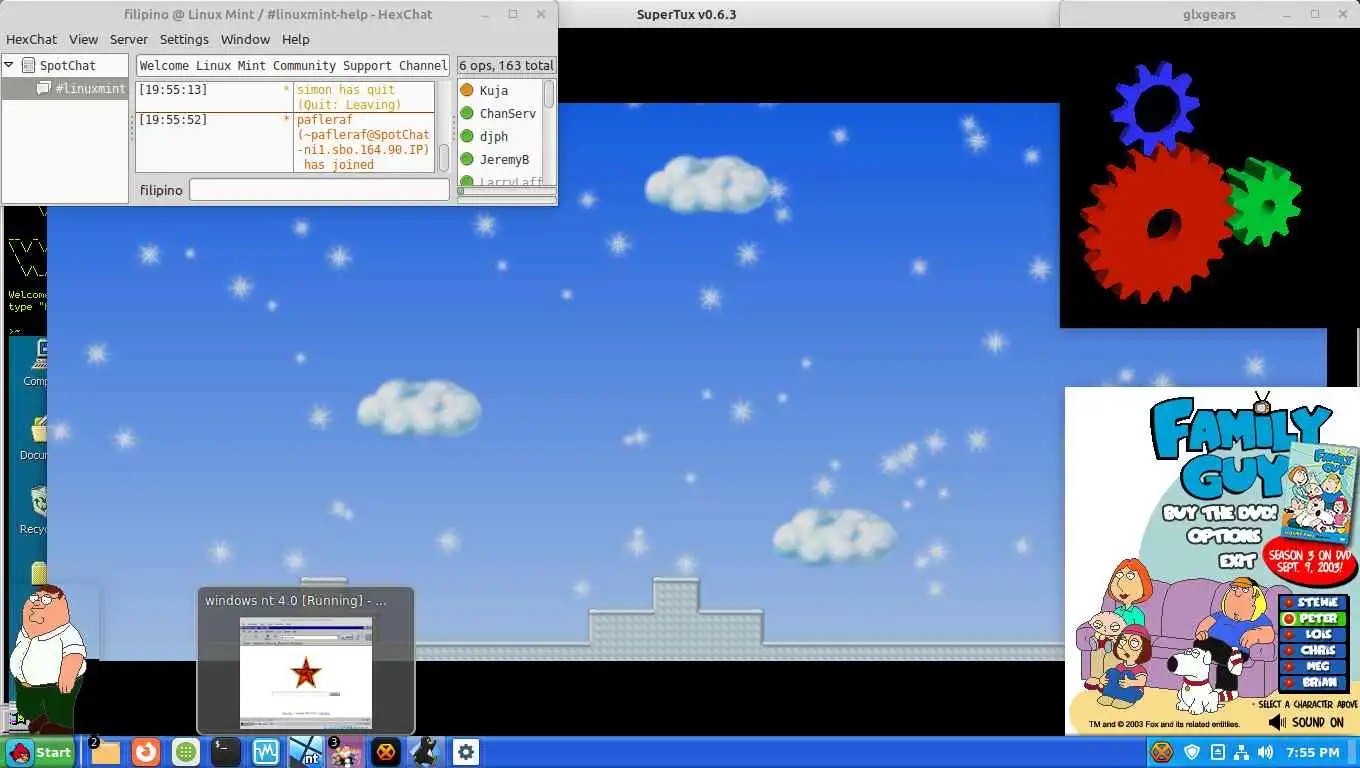The width and height of the screenshot is (1360, 768).
Task: Open the network connections tray icon
Action: tap(1241, 752)
